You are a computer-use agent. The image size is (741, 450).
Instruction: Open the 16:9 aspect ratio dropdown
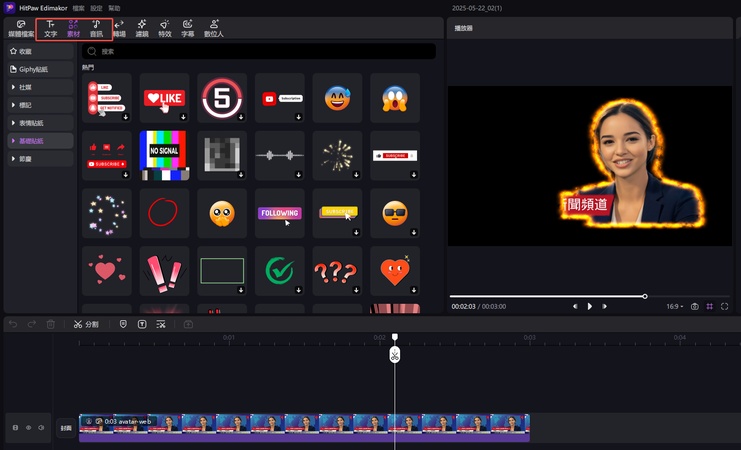676,306
